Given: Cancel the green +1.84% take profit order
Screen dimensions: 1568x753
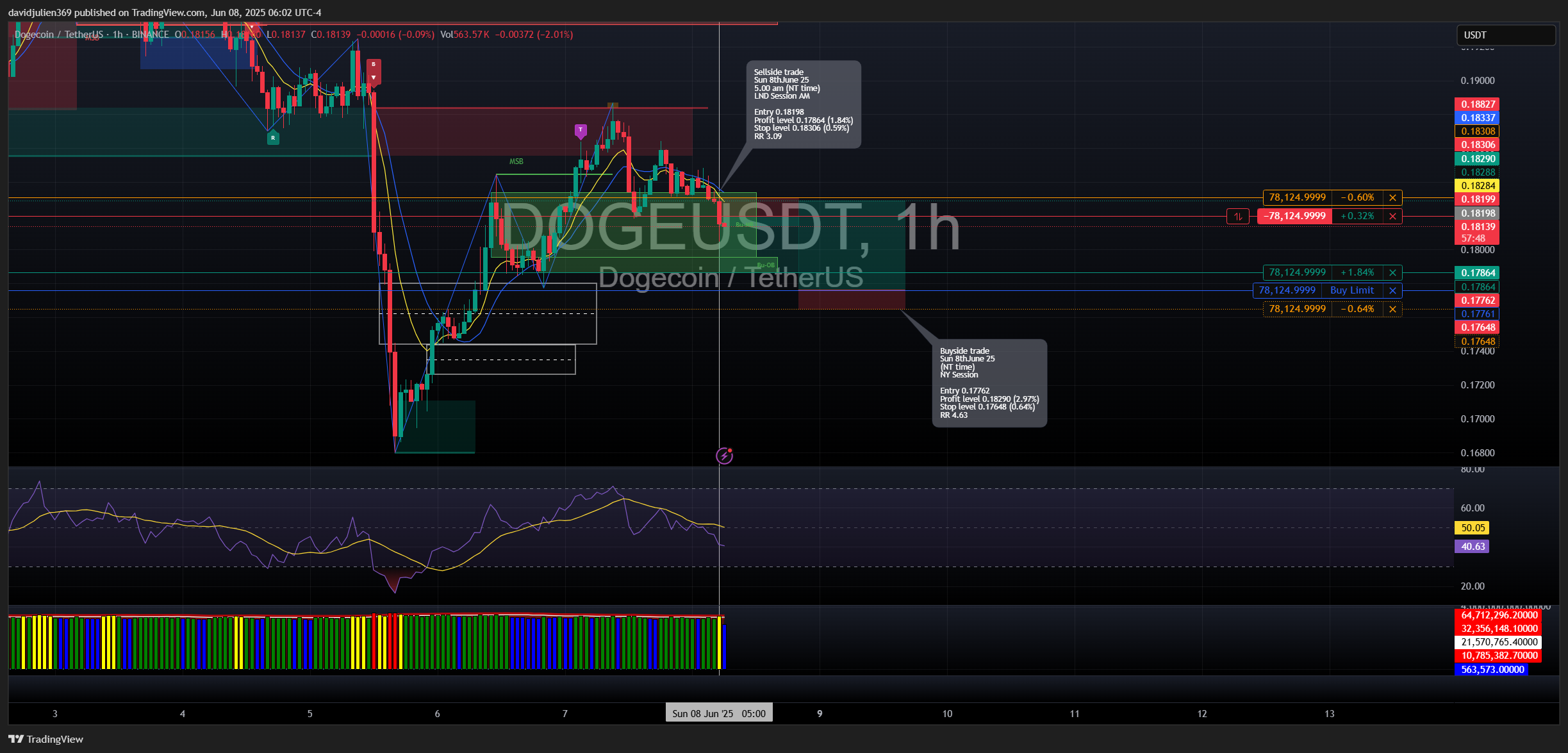Looking at the screenshot, I should (x=1392, y=273).
